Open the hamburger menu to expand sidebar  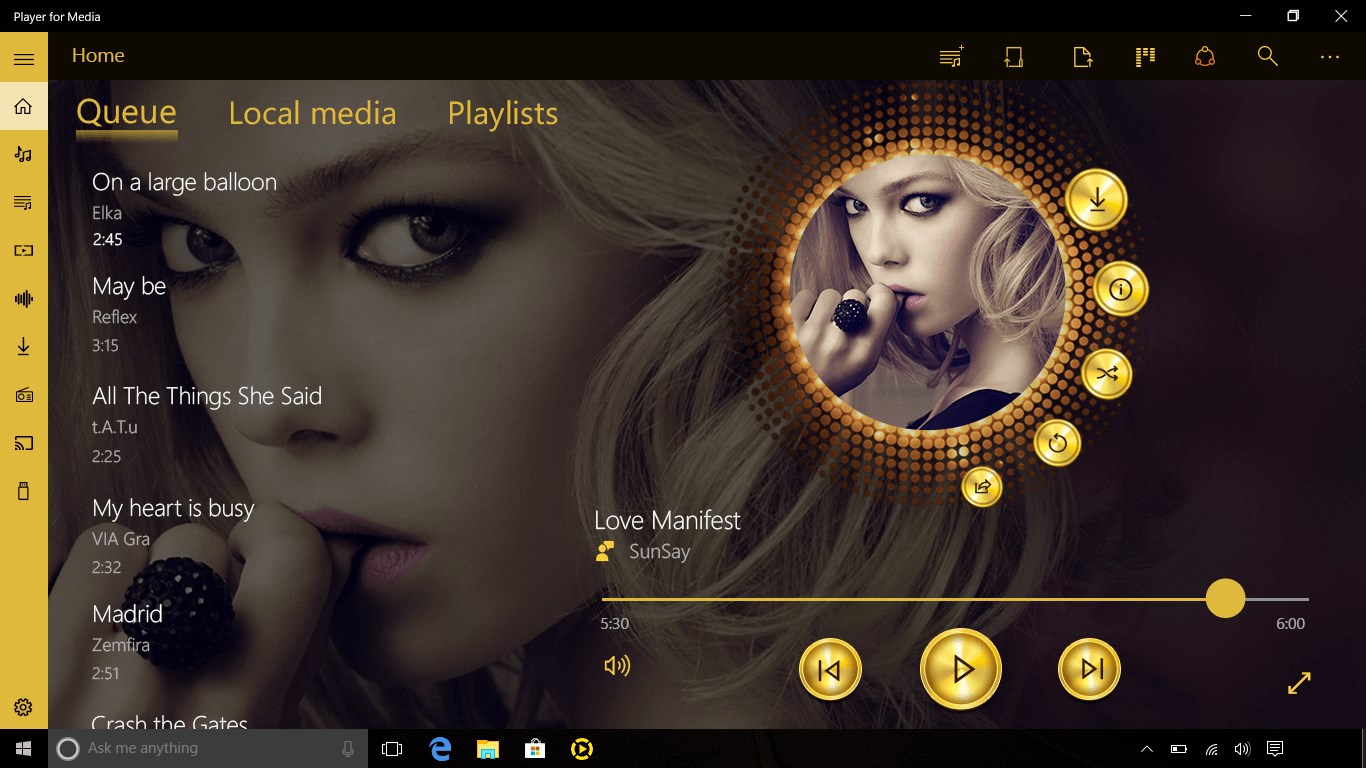[22, 56]
